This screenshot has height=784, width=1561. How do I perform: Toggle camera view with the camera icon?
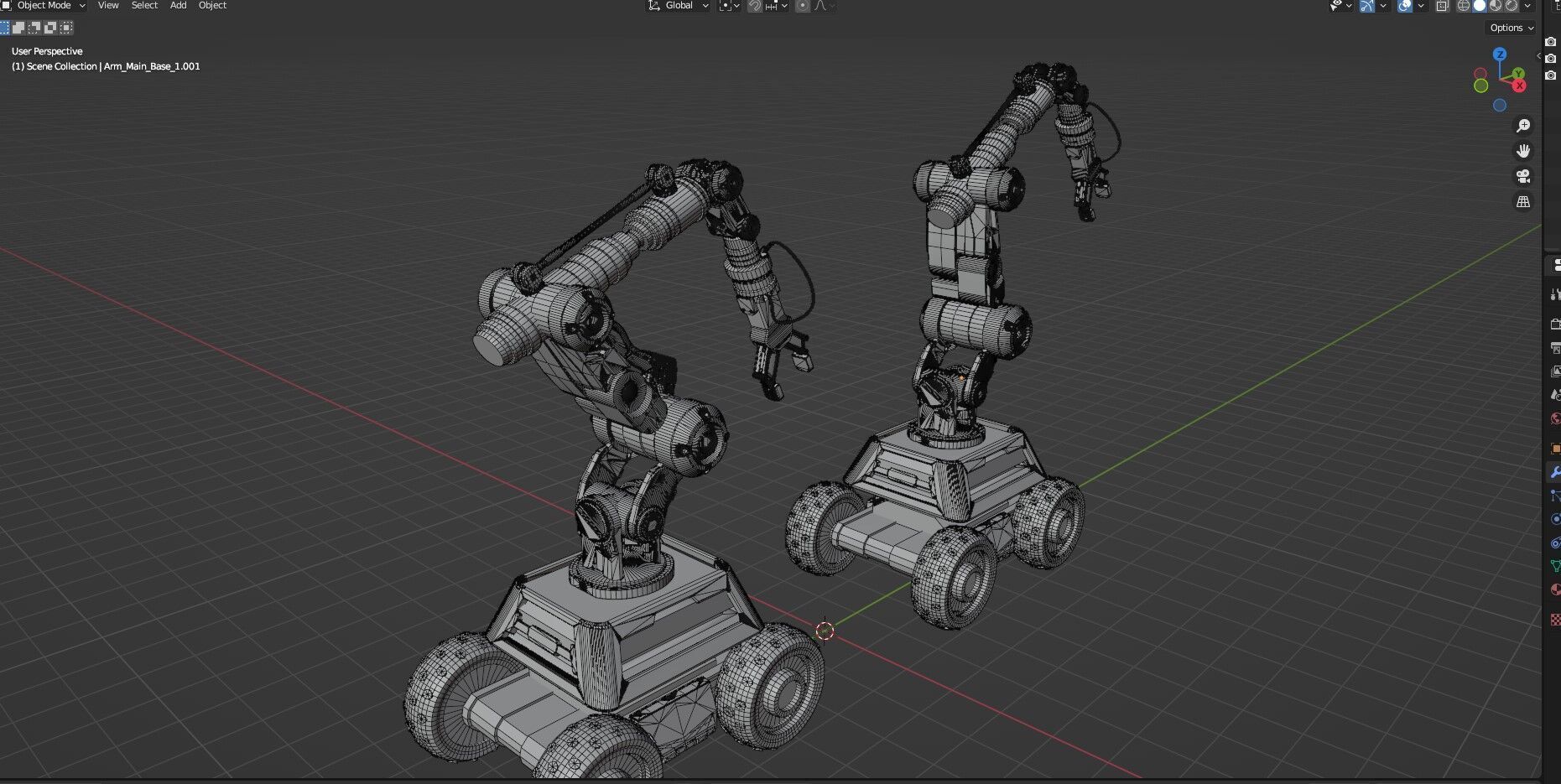1523,176
